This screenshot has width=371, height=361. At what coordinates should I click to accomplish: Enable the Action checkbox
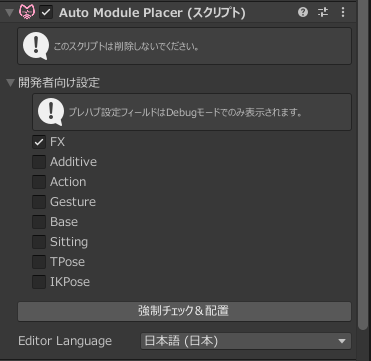tap(39, 182)
